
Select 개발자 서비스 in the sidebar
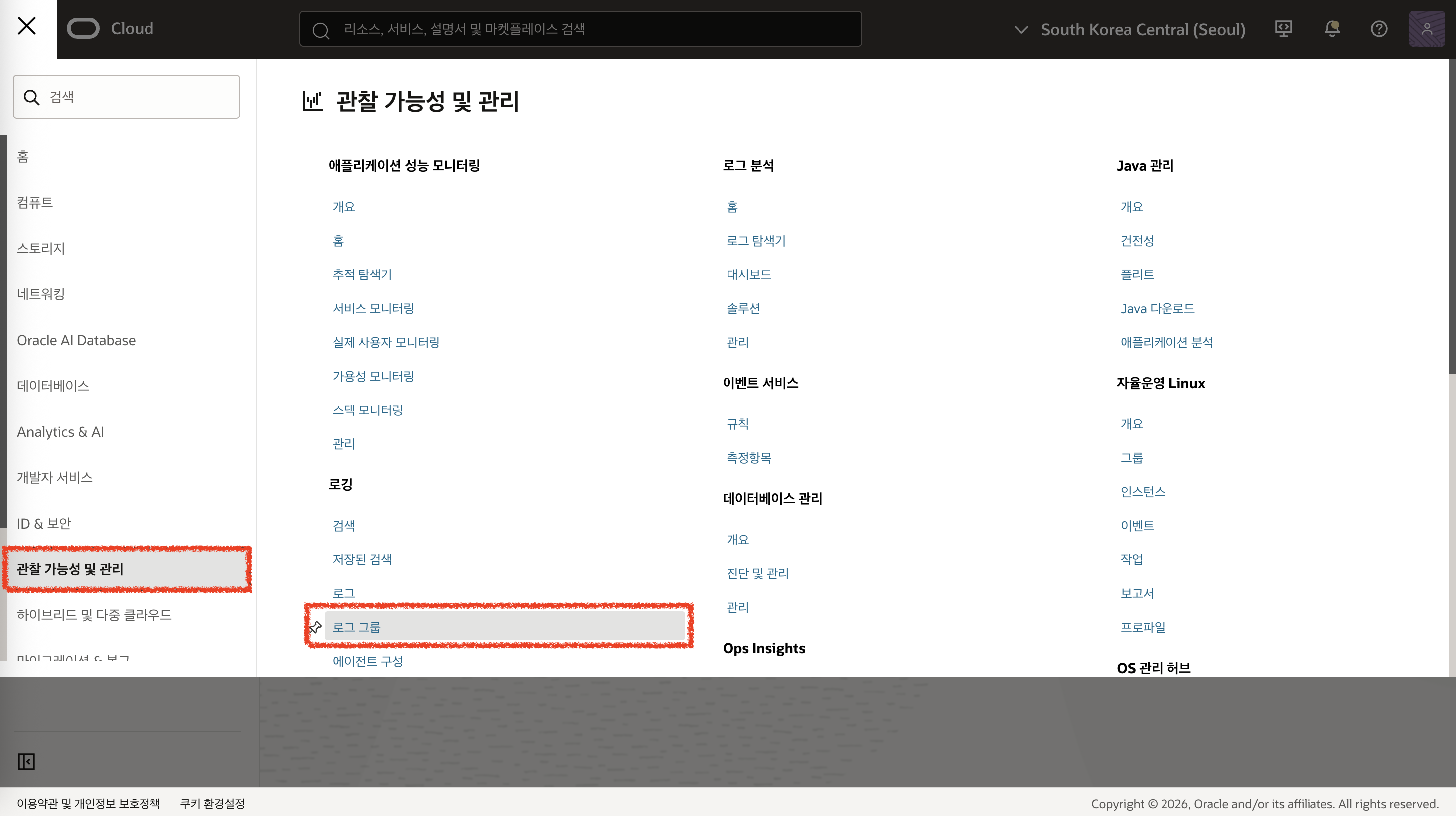click(55, 478)
